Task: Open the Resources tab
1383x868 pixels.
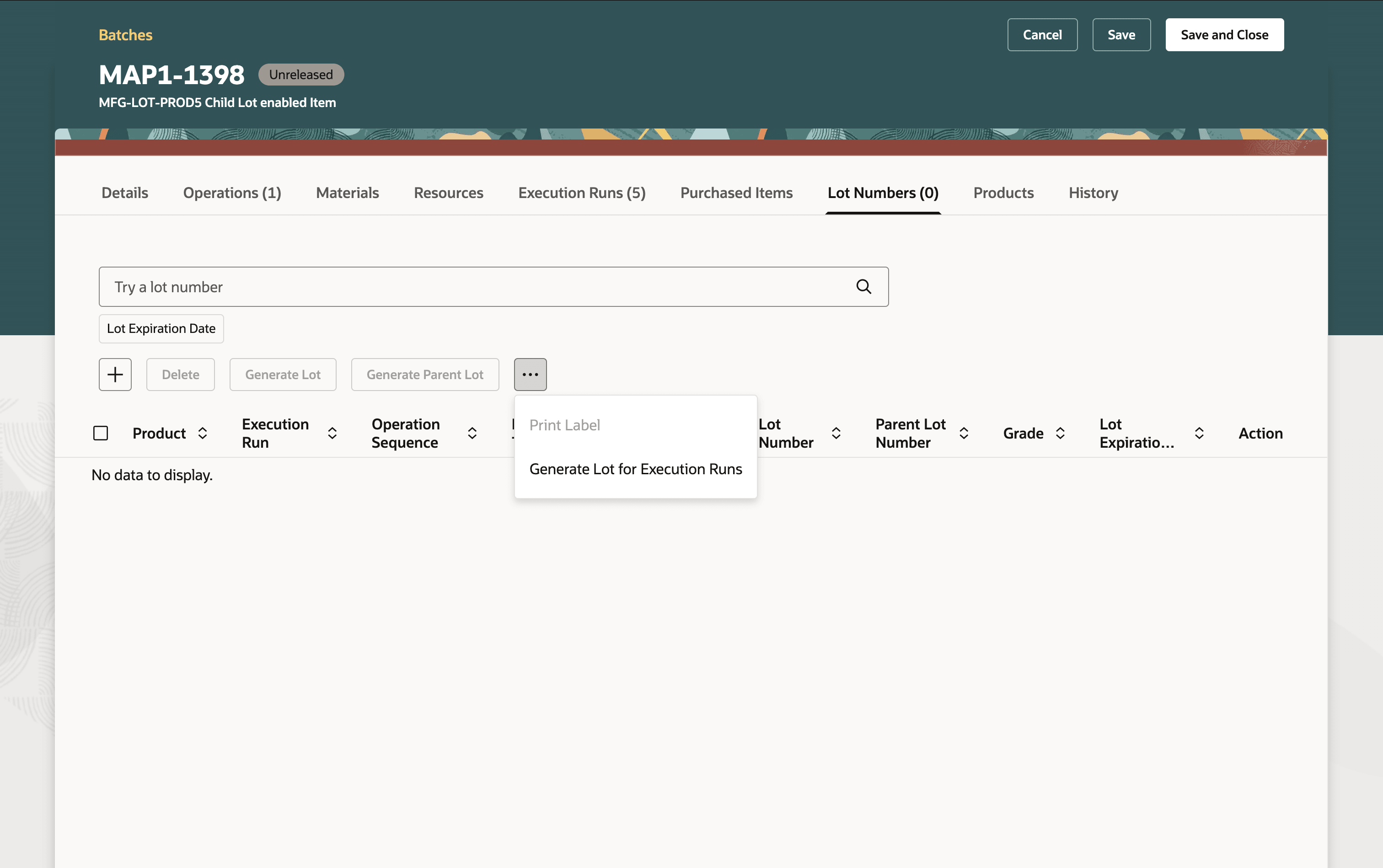Action: click(448, 193)
